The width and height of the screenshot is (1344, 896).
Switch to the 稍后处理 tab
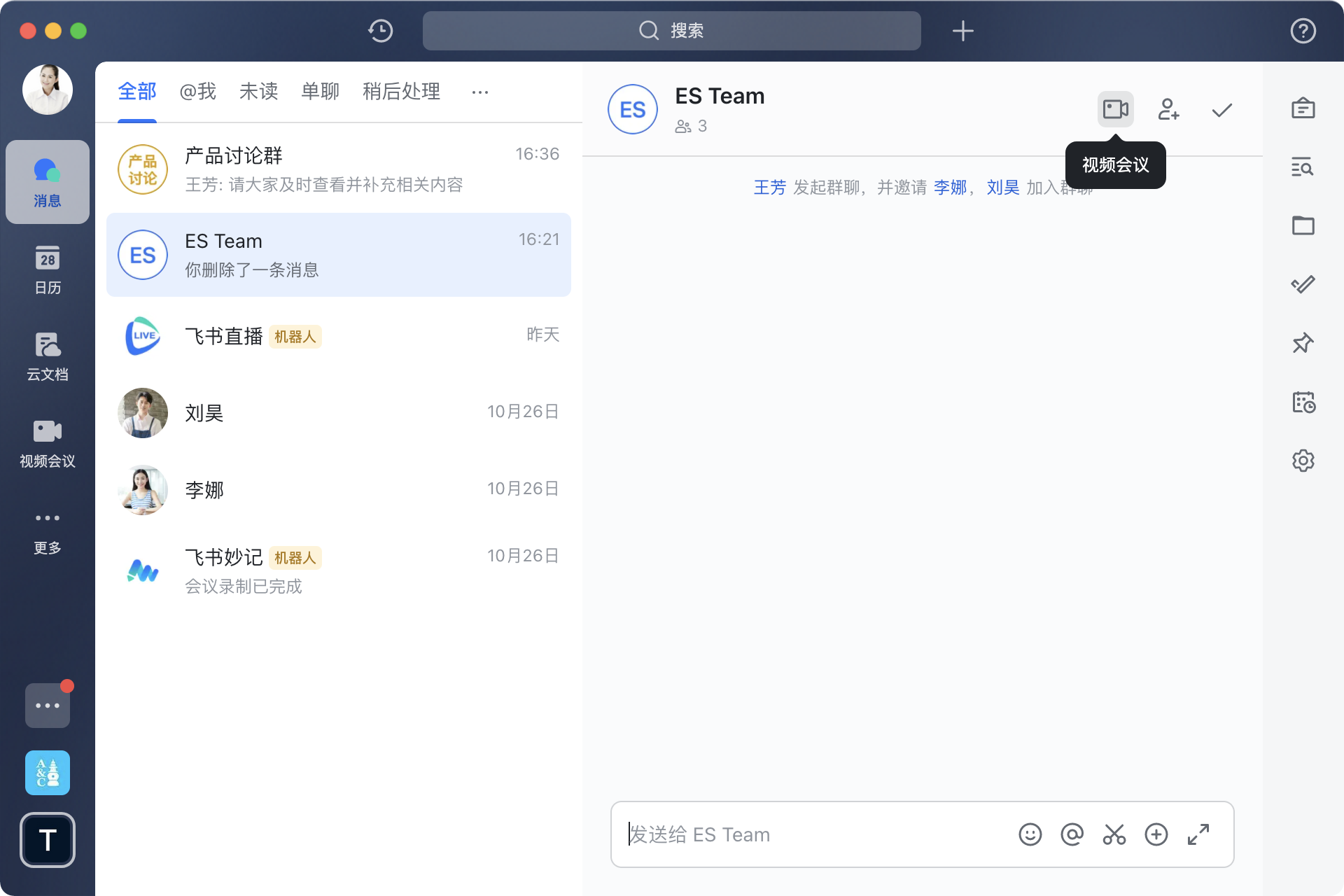(401, 92)
